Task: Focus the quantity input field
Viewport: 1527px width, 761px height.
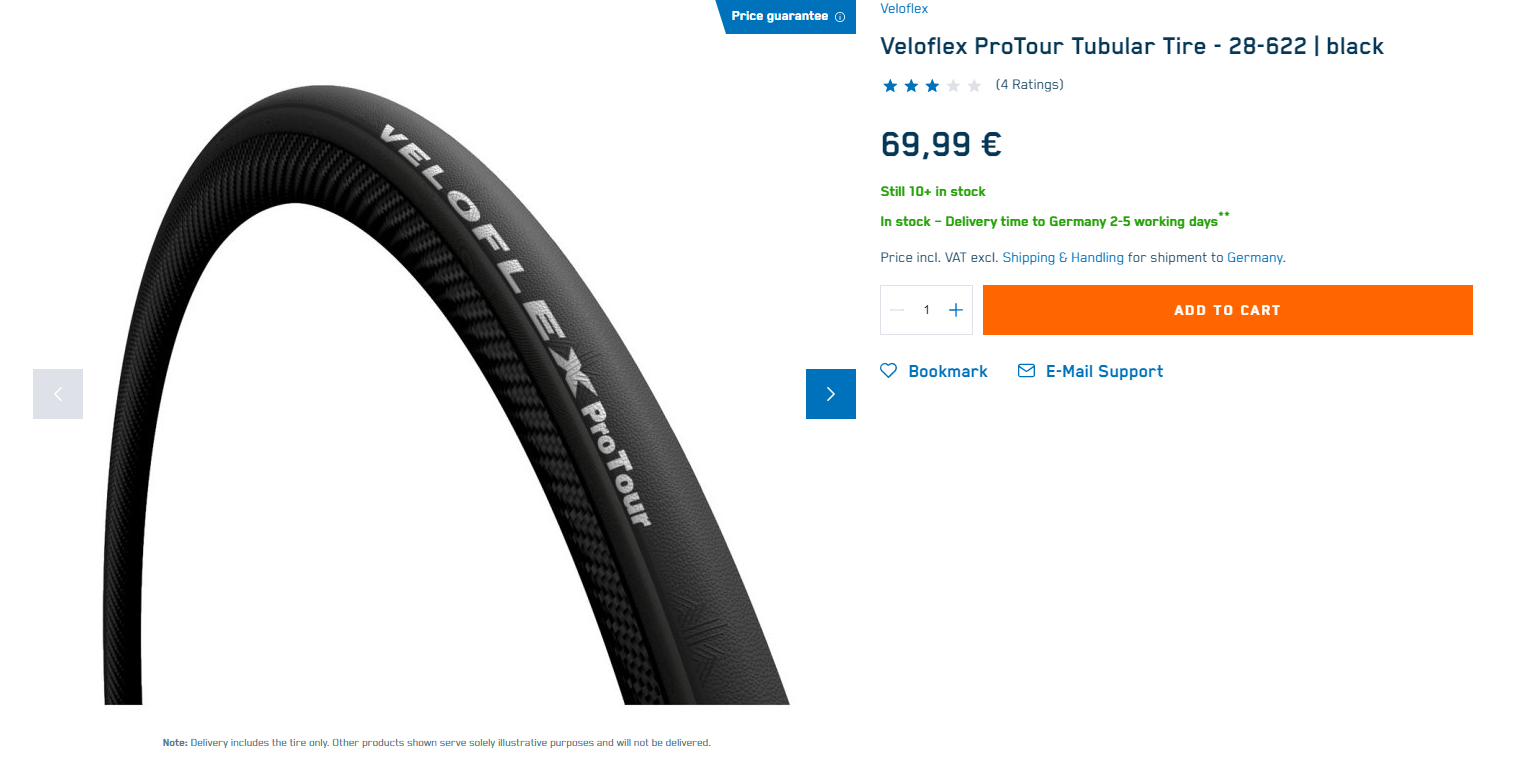Action: click(x=926, y=310)
